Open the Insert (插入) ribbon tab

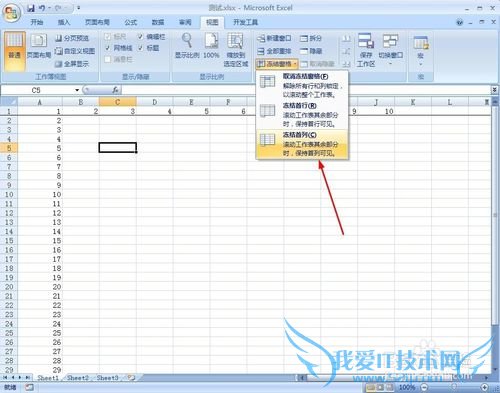point(64,22)
